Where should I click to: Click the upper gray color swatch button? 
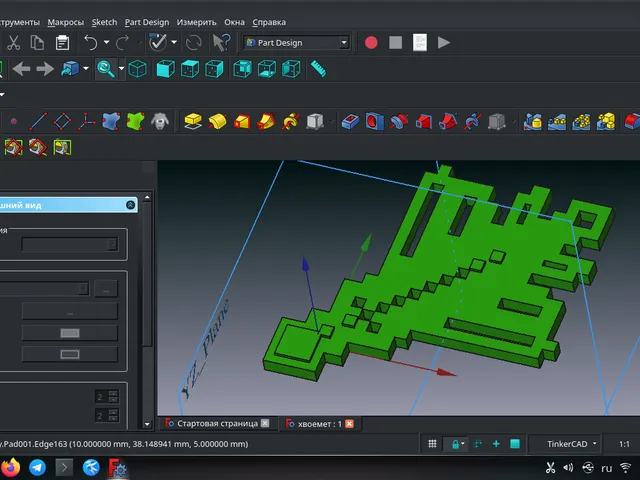tap(70, 333)
